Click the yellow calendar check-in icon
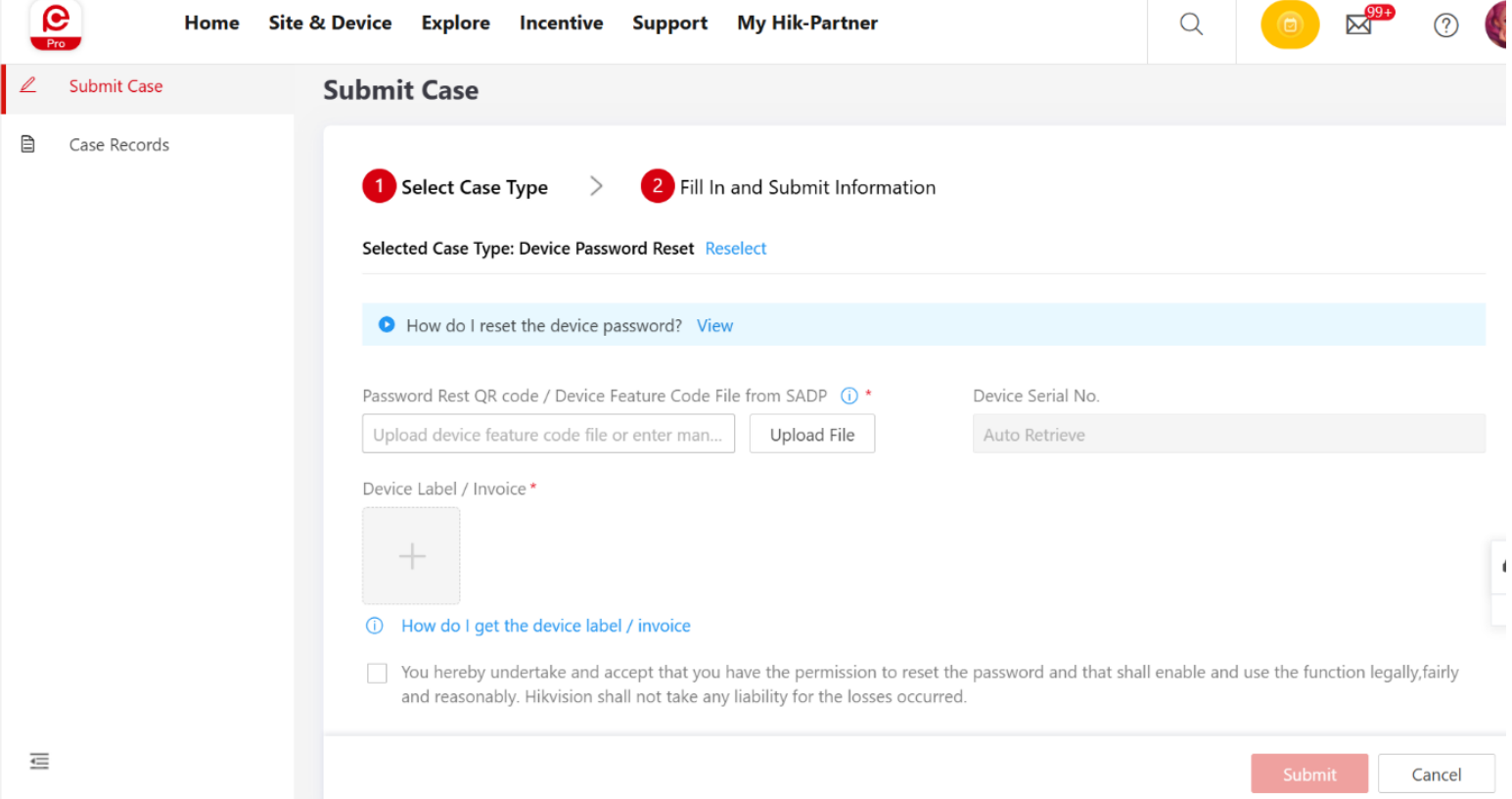This screenshot has height=799, width=1512. point(1290,25)
